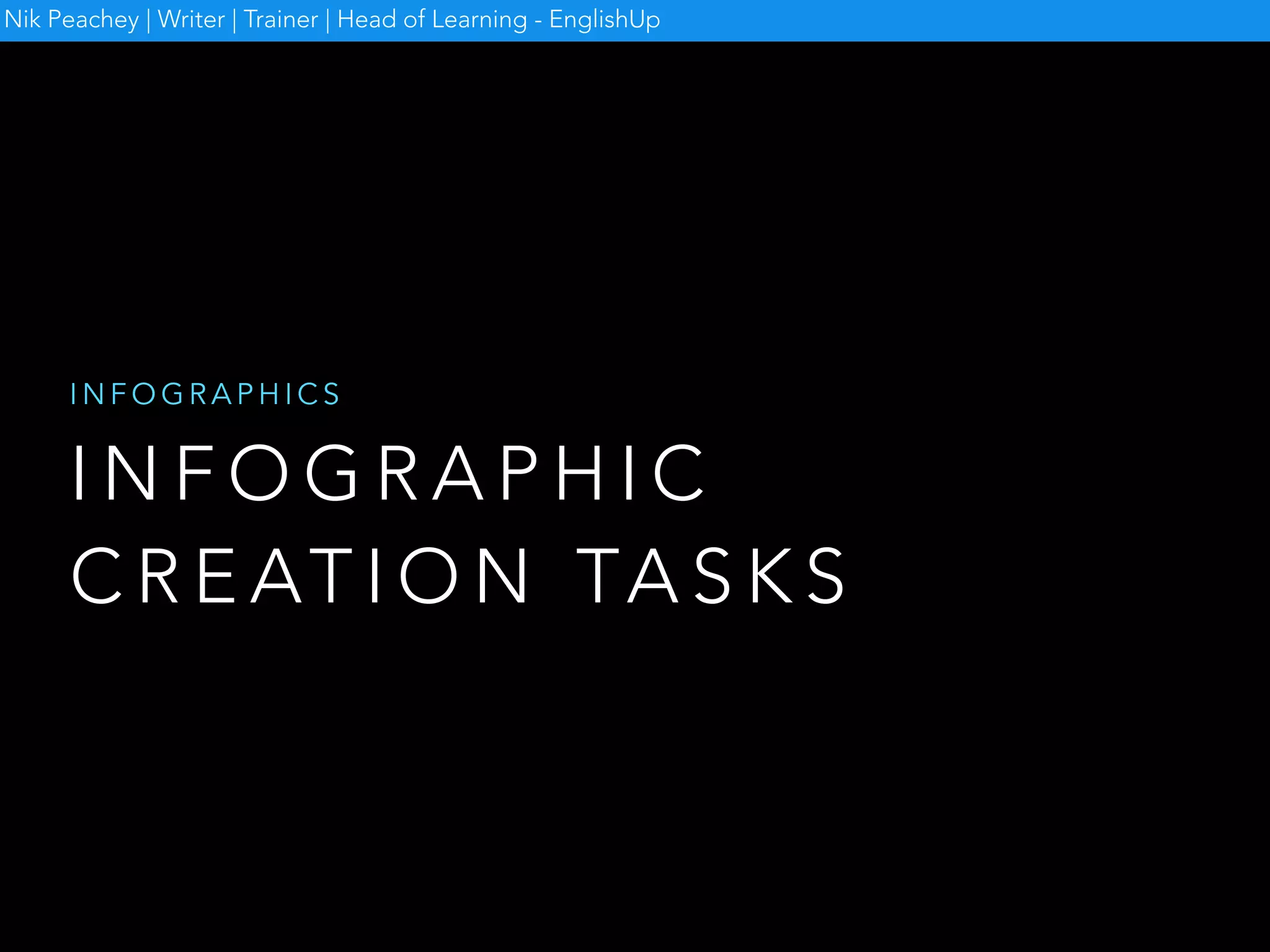Click the letter 'O' in 'CREATION'
This screenshot has height=952, width=1270.
429,576
